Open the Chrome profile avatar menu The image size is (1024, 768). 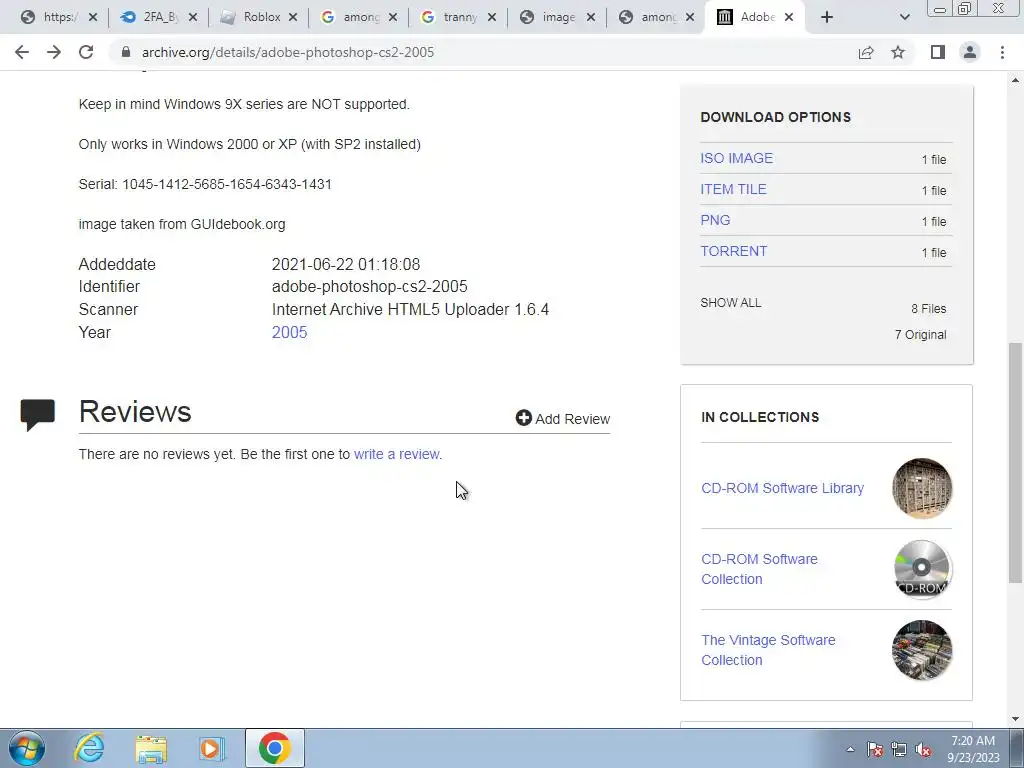(x=970, y=52)
